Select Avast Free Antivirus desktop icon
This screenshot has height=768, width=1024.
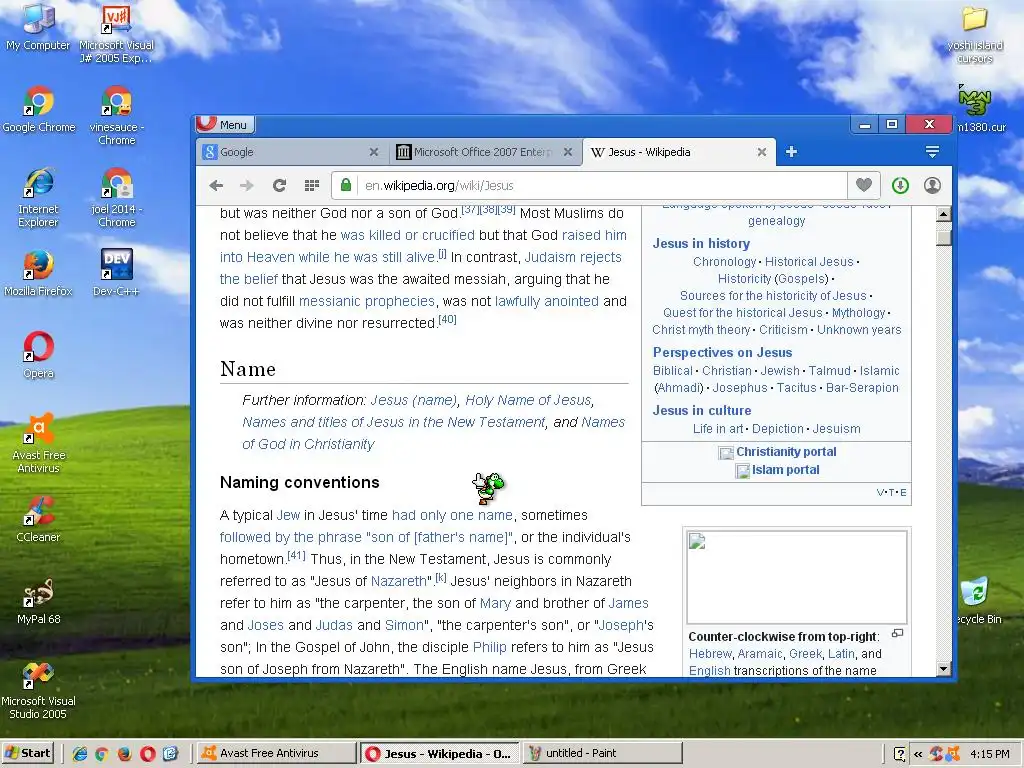39,443
